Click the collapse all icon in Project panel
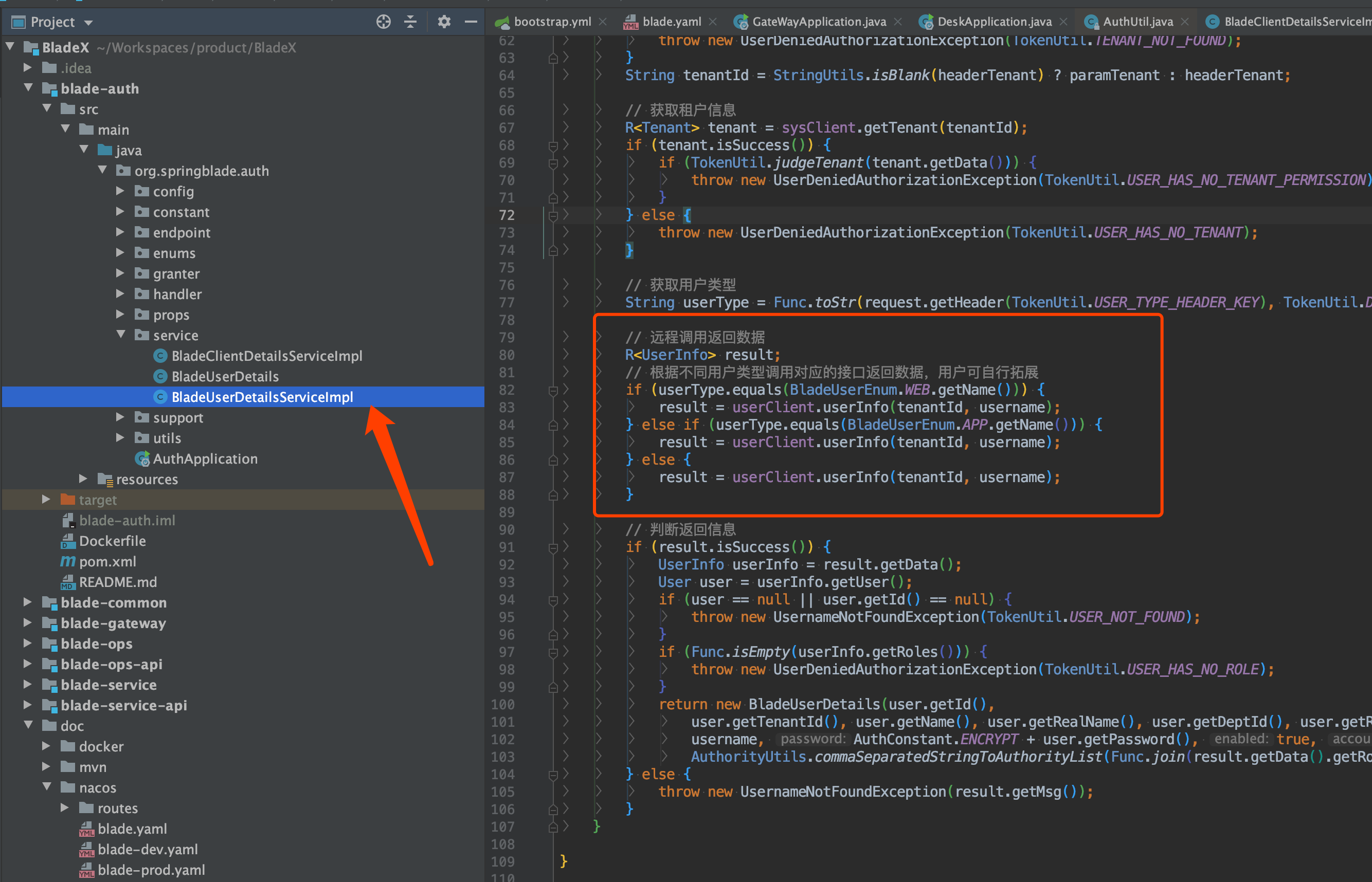 point(411,22)
